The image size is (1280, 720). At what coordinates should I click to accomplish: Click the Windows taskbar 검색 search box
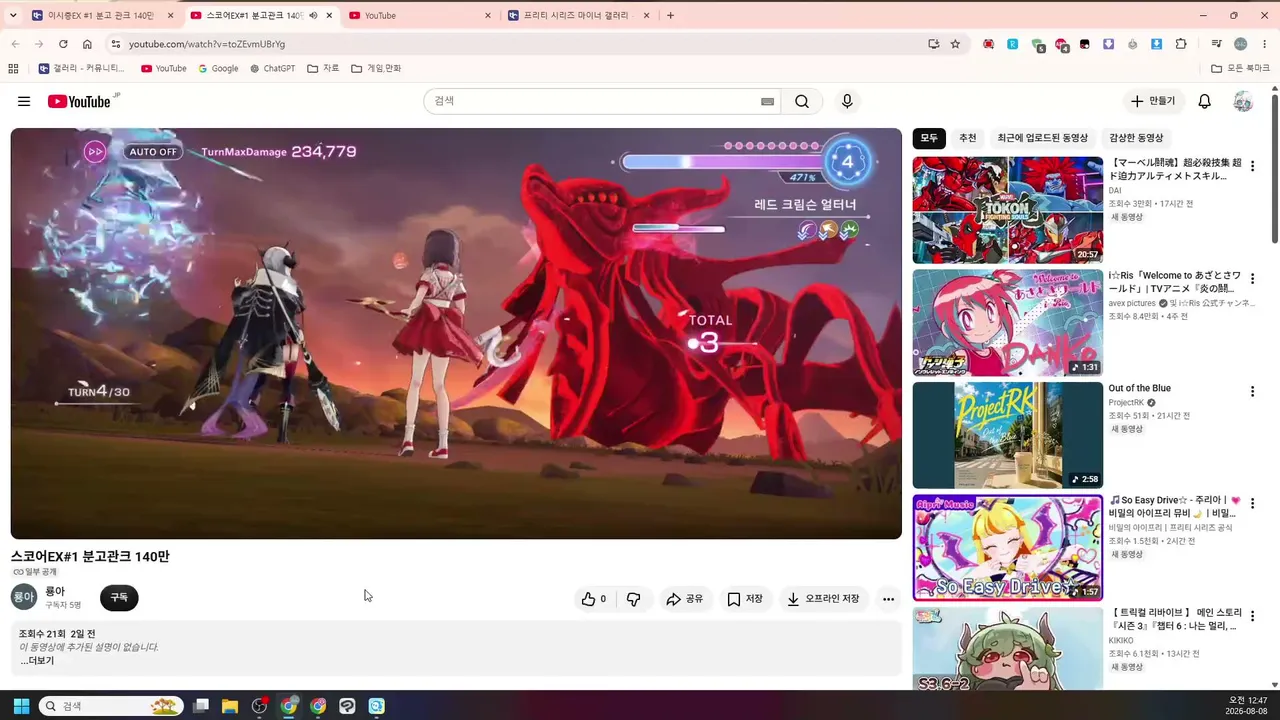click(x=111, y=706)
